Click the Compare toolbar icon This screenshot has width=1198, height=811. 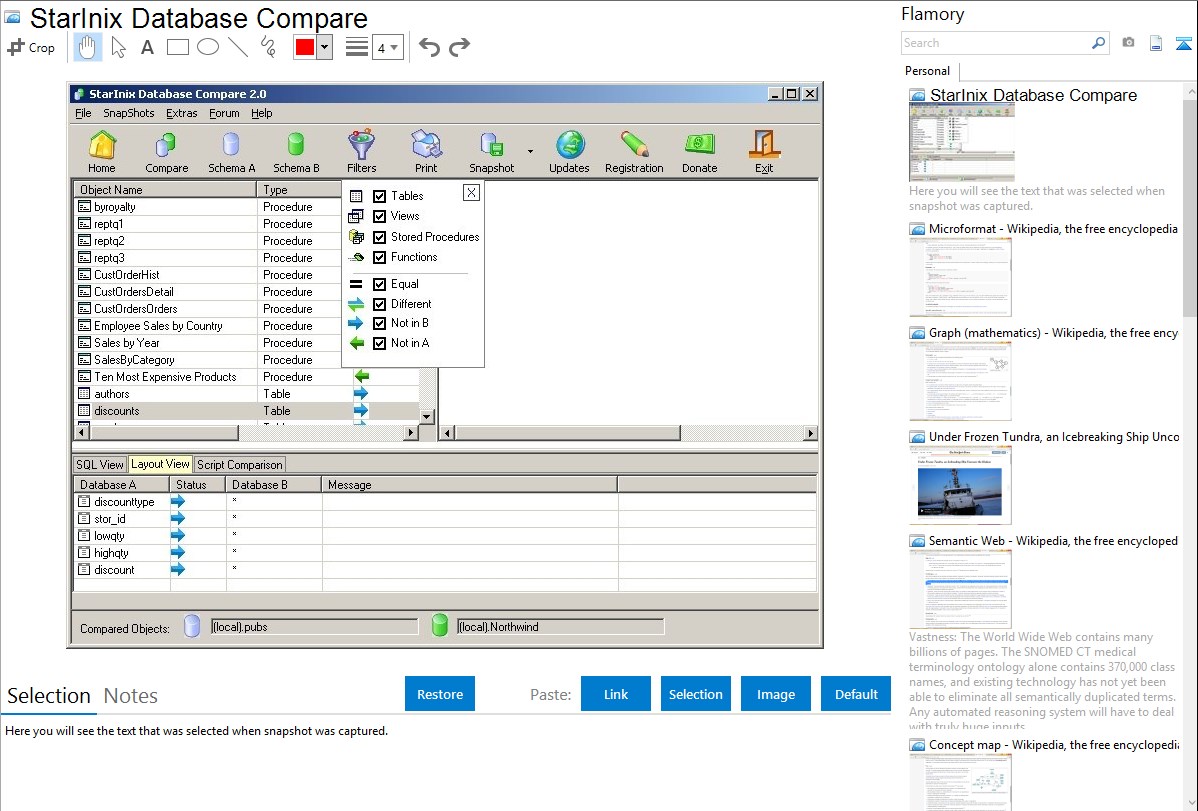pos(167,152)
